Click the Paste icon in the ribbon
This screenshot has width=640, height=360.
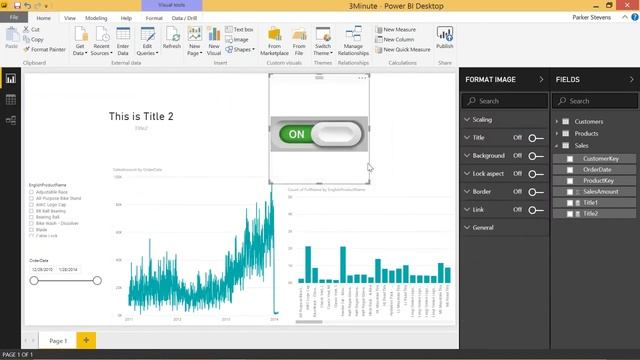pyautogui.click(x=11, y=38)
